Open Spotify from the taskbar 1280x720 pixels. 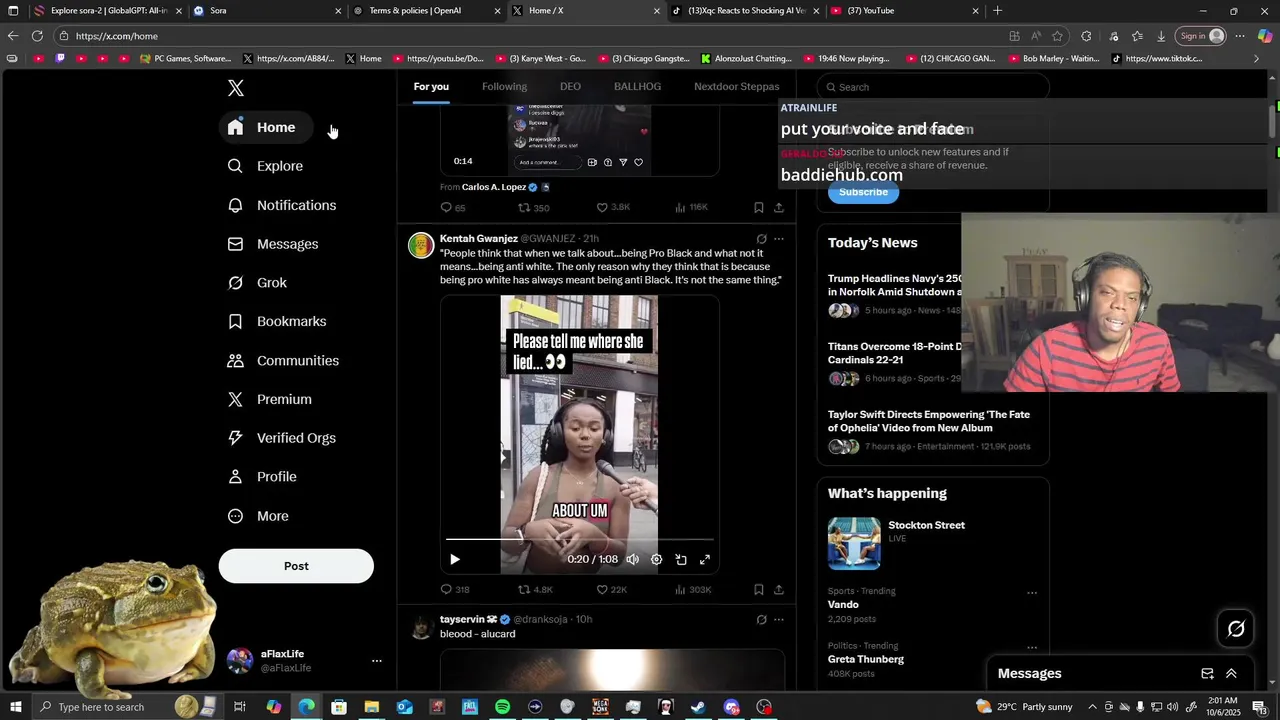502,707
